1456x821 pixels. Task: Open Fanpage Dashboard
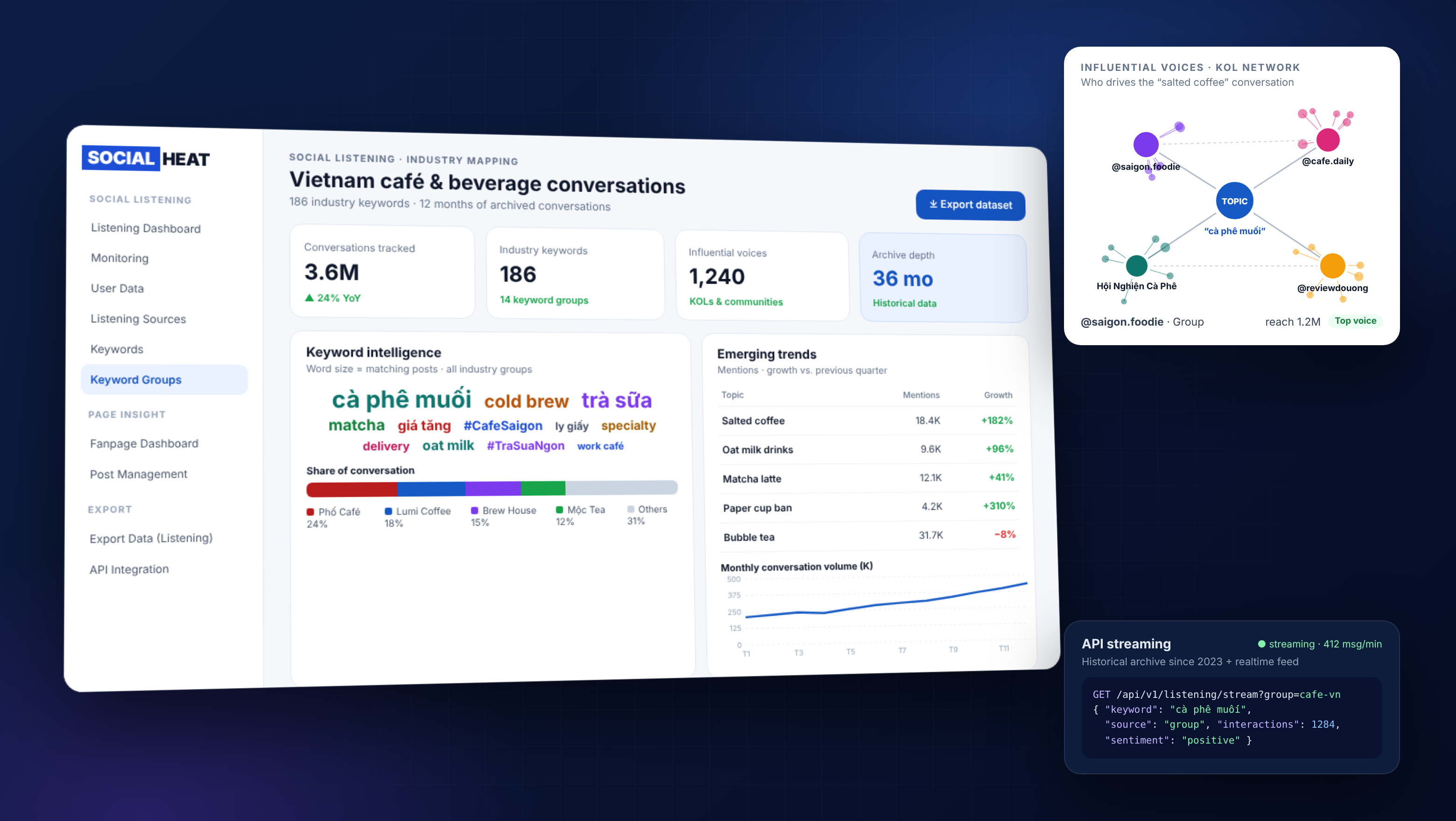pyautogui.click(x=144, y=444)
